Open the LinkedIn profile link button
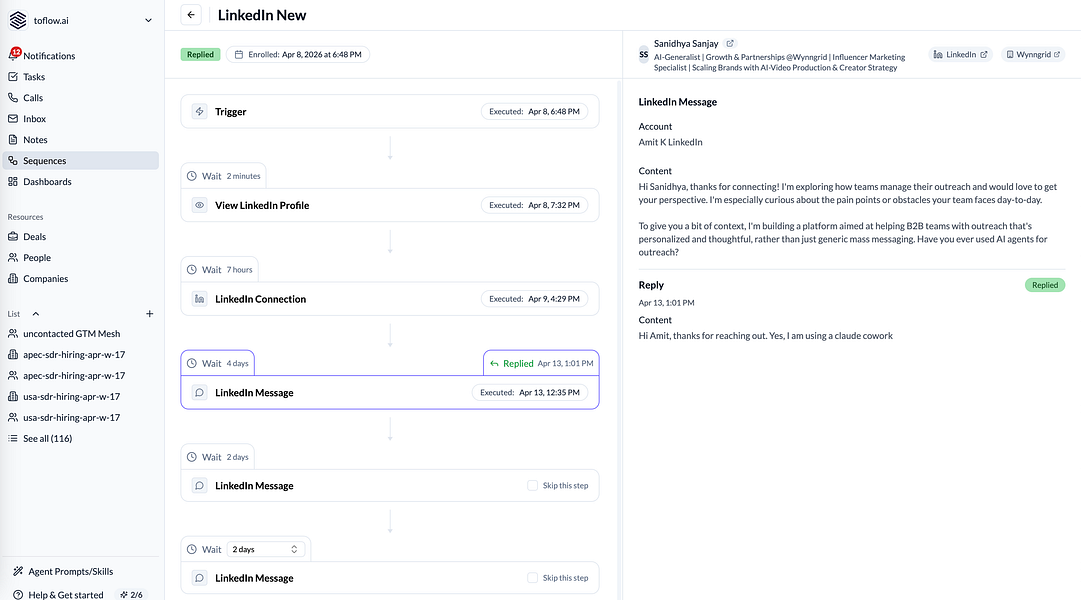The image size is (1081, 600). [x=960, y=54]
